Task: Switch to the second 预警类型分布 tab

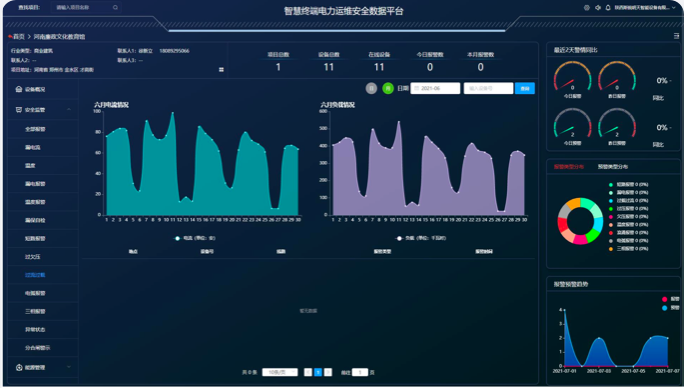Action: pos(612,167)
